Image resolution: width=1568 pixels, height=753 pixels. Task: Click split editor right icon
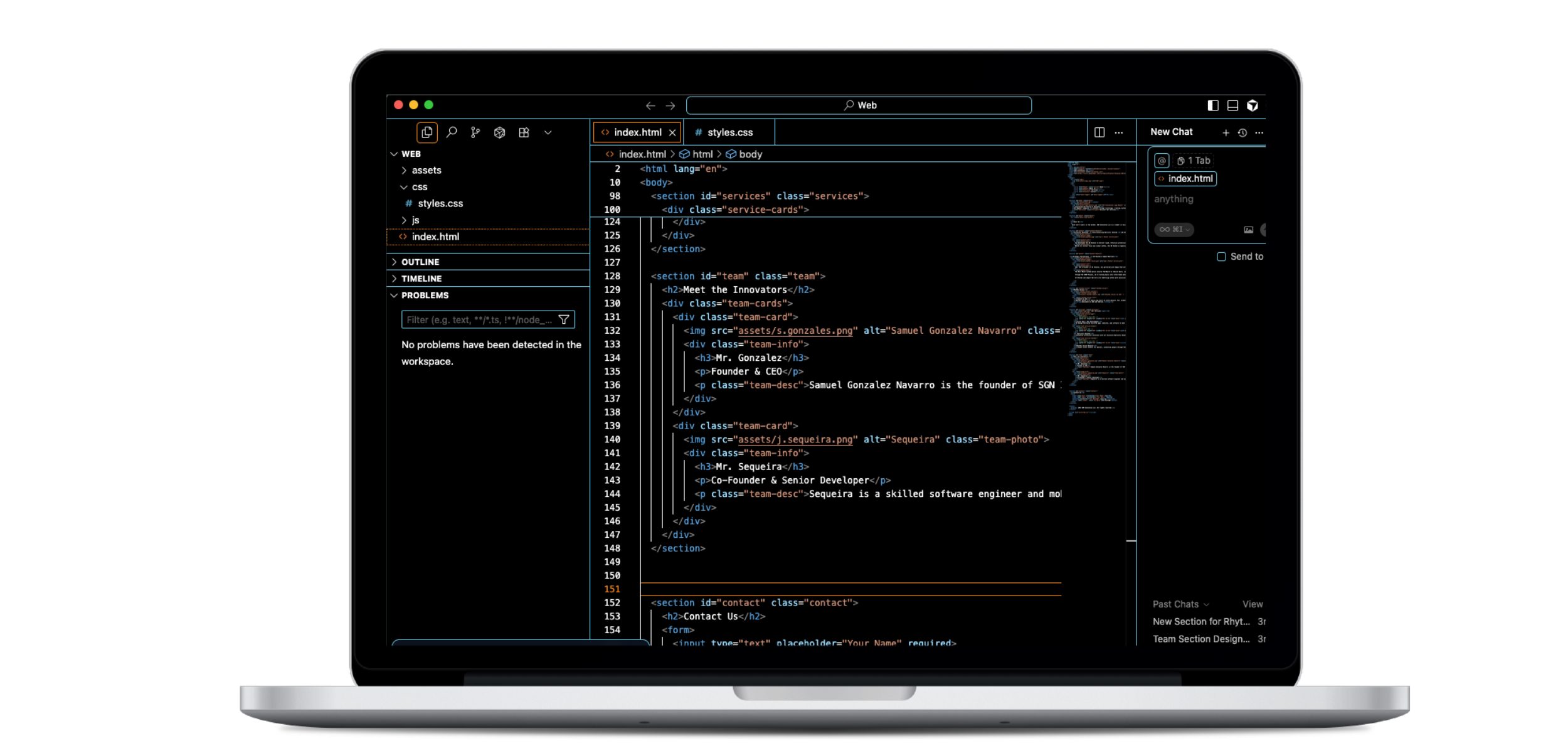click(1099, 132)
